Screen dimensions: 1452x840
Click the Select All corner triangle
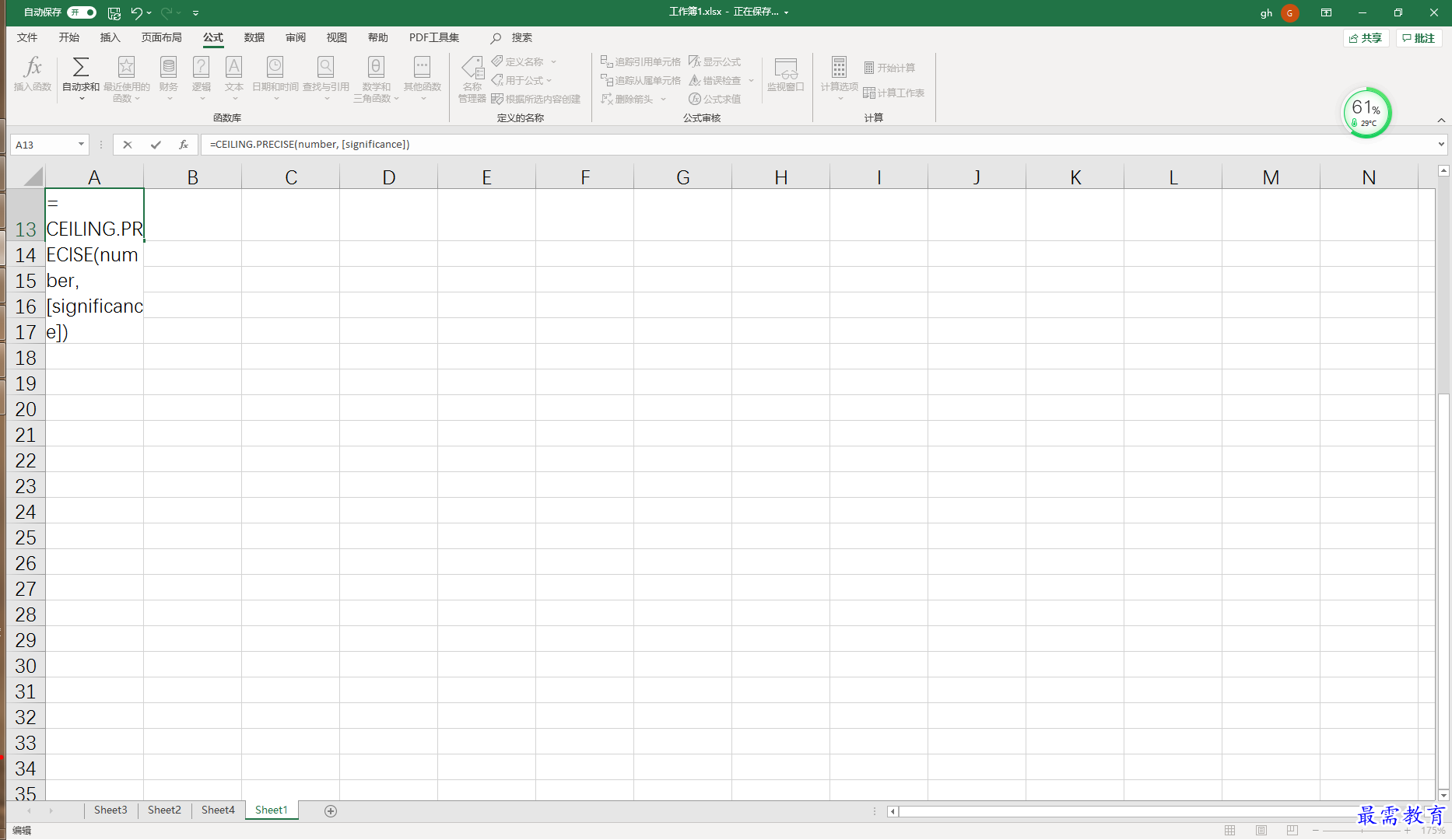(x=33, y=177)
